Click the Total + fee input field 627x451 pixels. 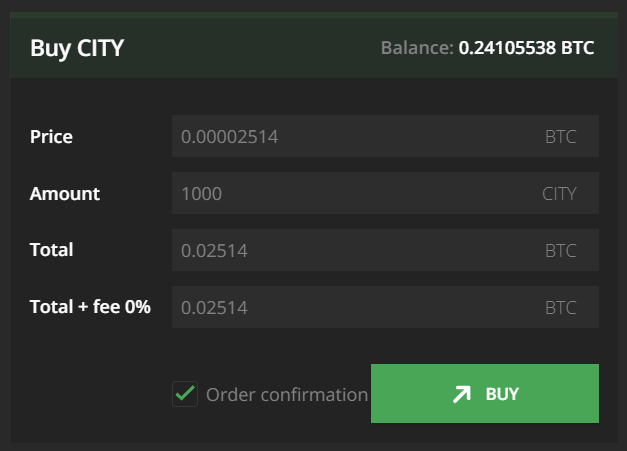350,307
